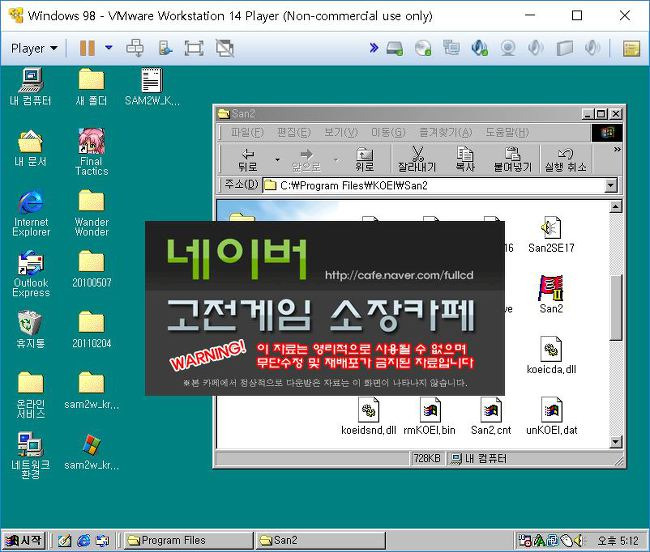
Task: Launch Internet Explorer from quick launch
Action: pyautogui.click(x=84, y=540)
